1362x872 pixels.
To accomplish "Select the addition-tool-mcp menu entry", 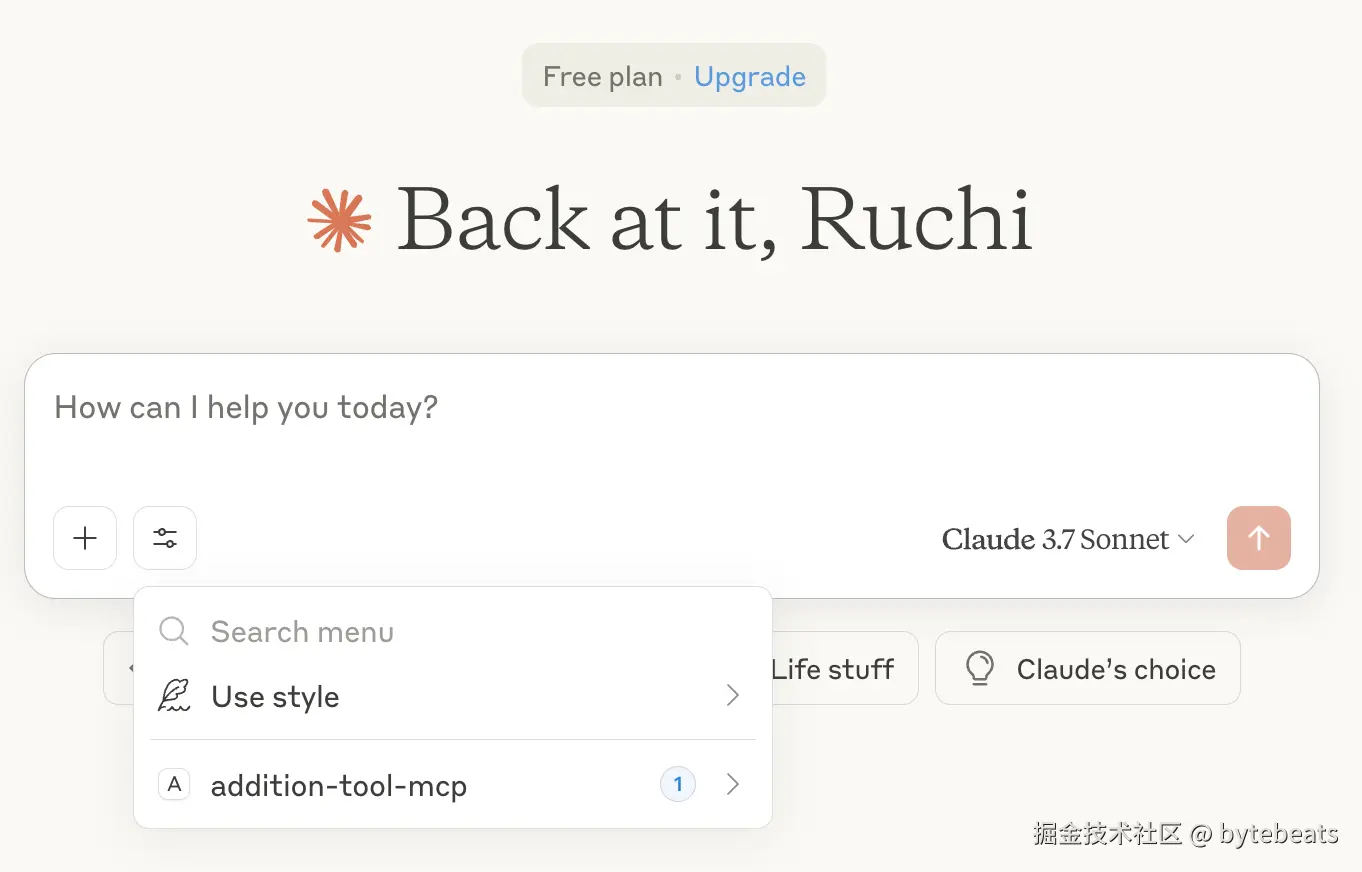I will pos(453,785).
